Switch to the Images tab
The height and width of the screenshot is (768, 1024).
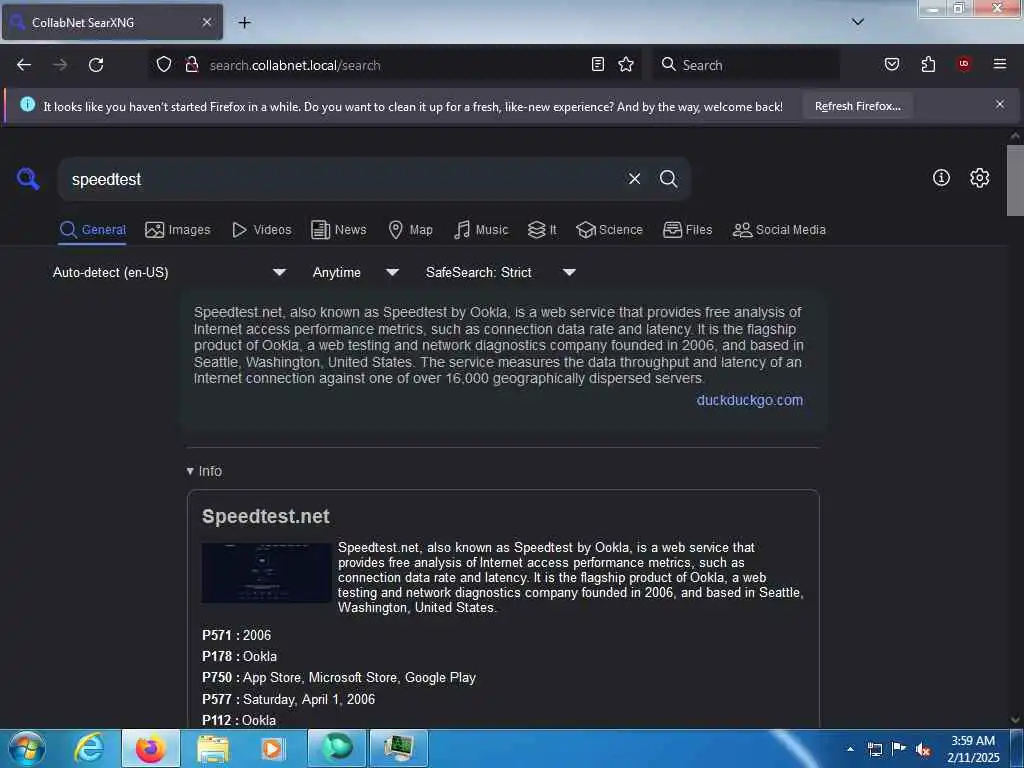pos(178,230)
